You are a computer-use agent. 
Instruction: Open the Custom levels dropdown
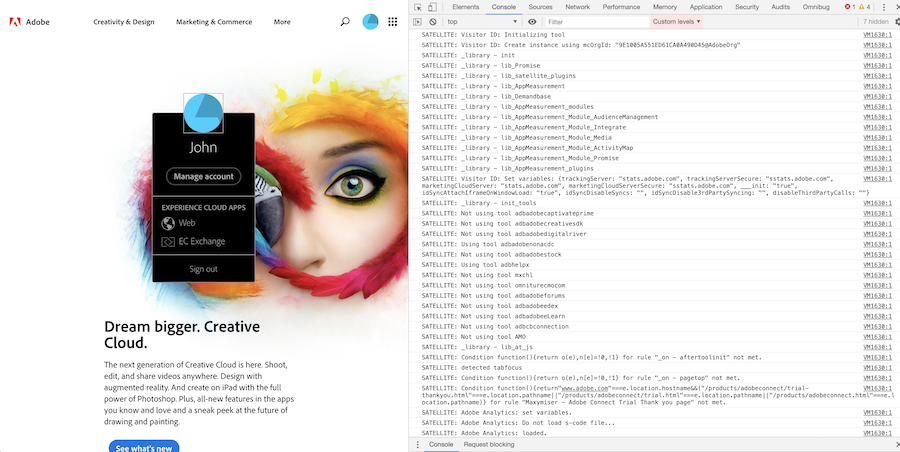677,22
